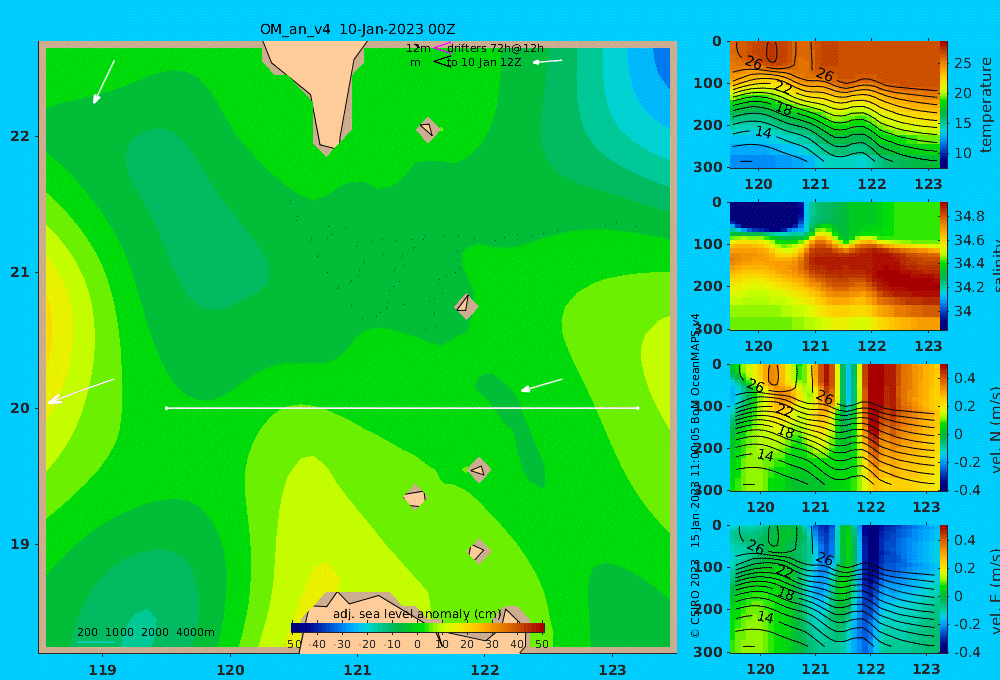Click the island near 18.95°N, 121.95°E
This screenshot has height=680, width=1000.
pos(478,551)
